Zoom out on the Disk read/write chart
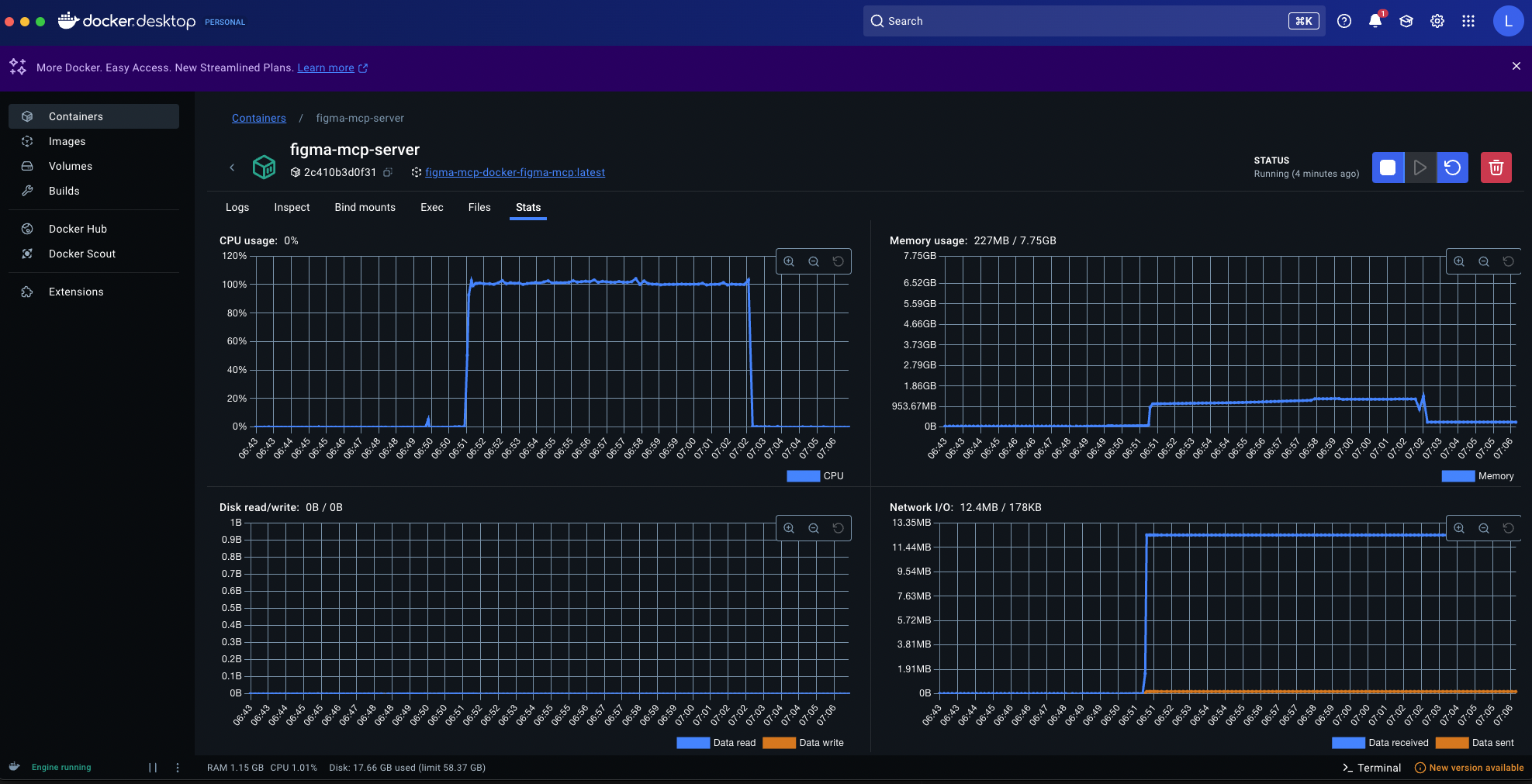The width and height of the screenshot is (1532, 784). click(814, 528)
